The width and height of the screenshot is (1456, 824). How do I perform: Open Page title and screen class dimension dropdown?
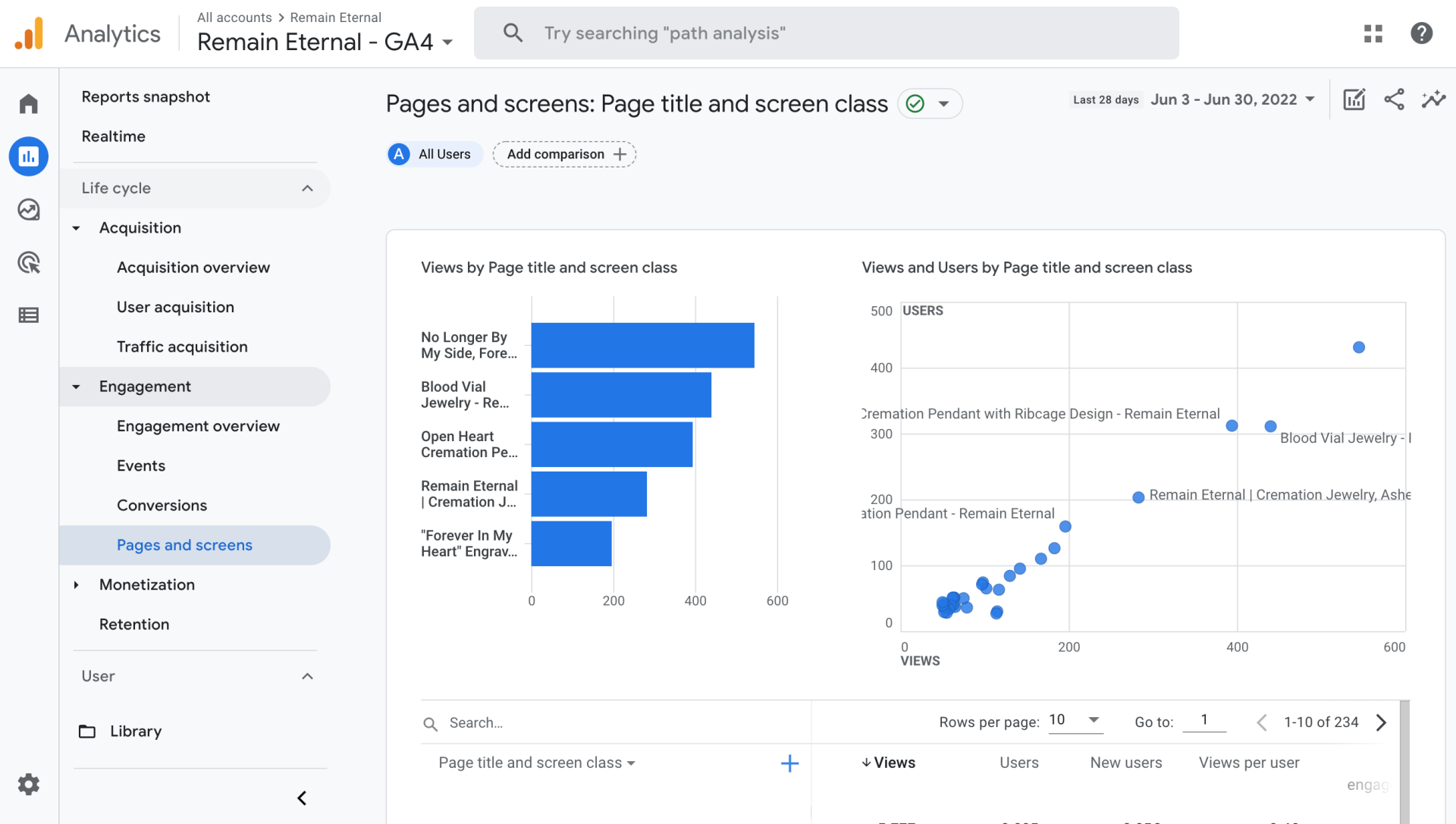pyautogui.click(x=537, y=763)
